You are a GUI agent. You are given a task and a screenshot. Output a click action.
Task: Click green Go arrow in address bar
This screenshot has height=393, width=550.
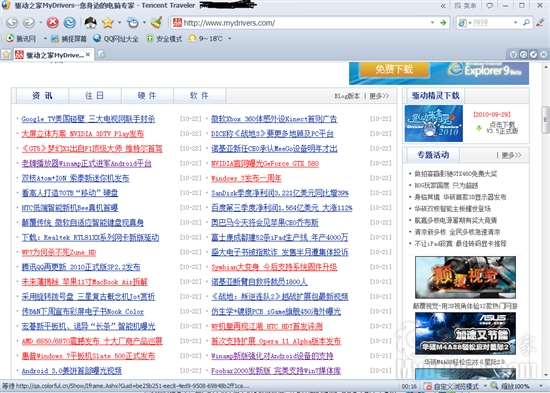point(443,23)
